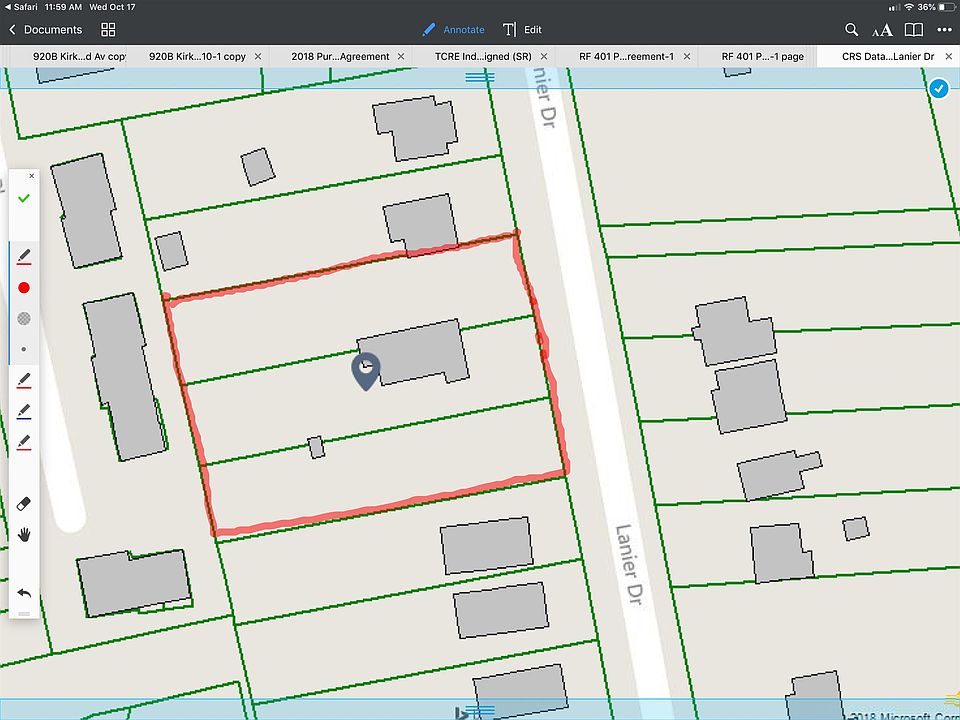Click the map location pin marker
Screen dimensions: 960x720
click(366, 370)
